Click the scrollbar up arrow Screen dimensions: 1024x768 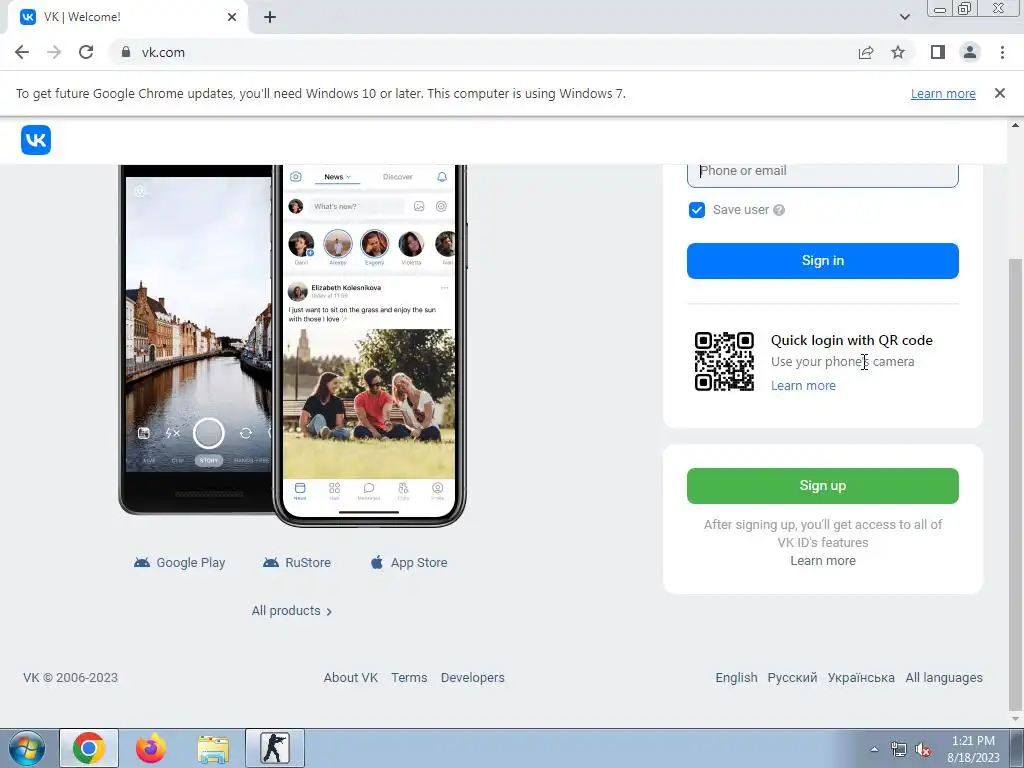pos(1016,125)
